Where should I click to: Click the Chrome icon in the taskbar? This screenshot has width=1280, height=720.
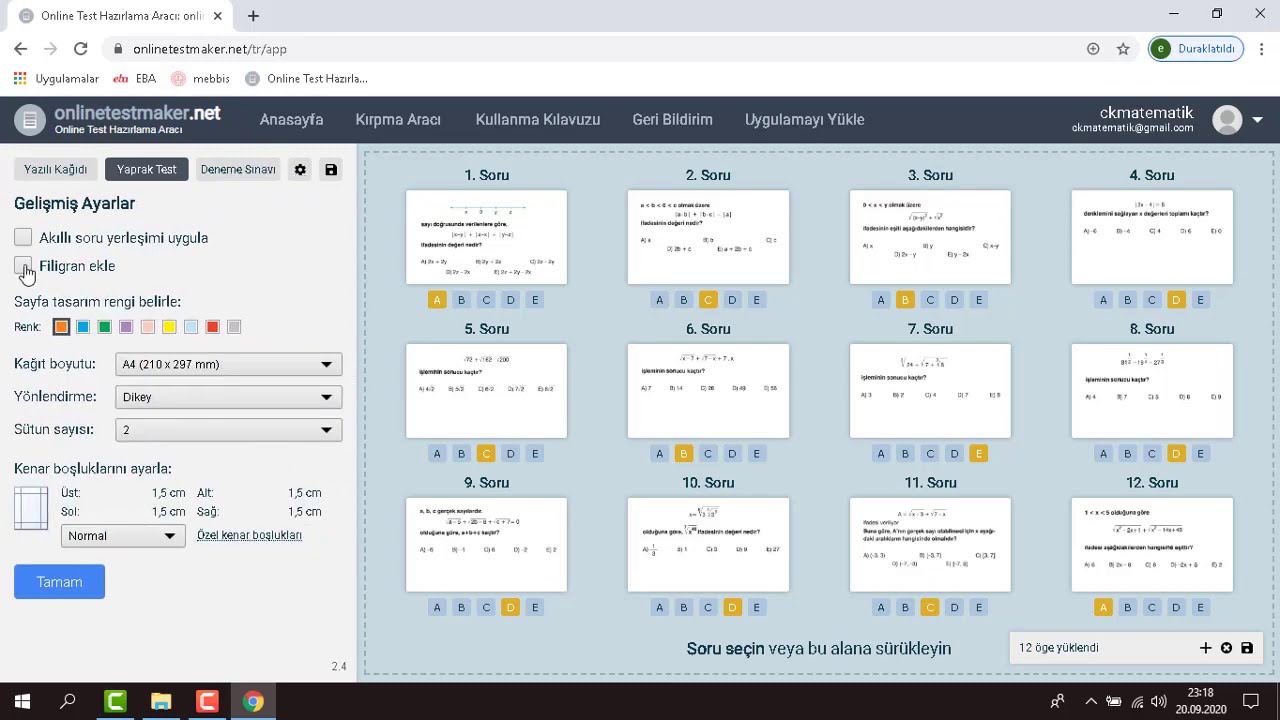(253, 701)
